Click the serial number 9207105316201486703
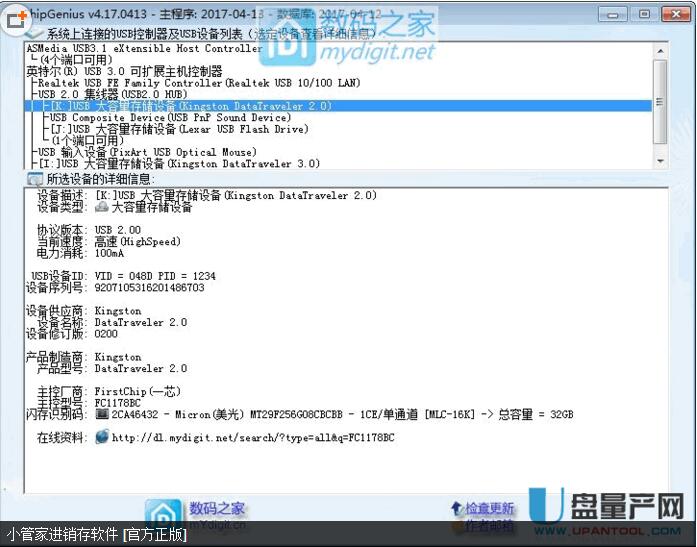 coord(149,287)
